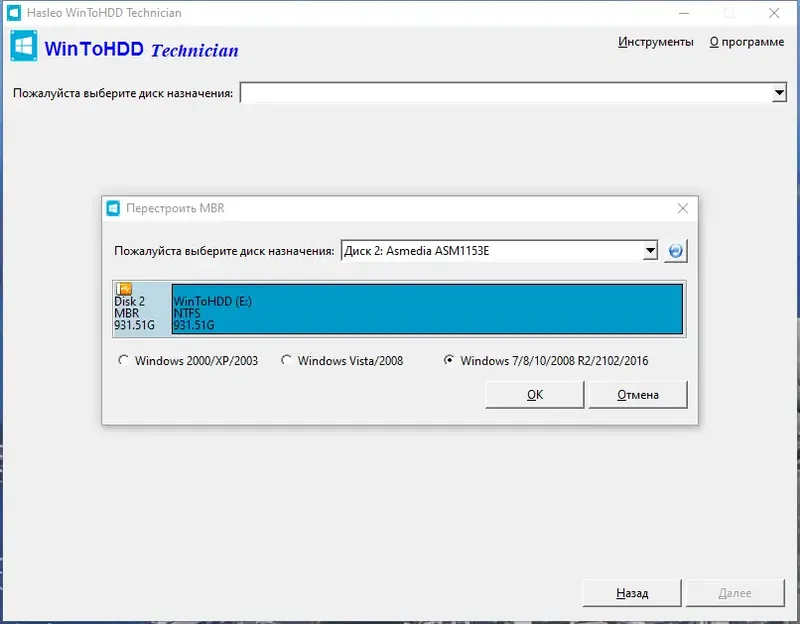Click the Disk 2 drive icon
The width and height of the screenshot is (800, 624).
[124, 289]
